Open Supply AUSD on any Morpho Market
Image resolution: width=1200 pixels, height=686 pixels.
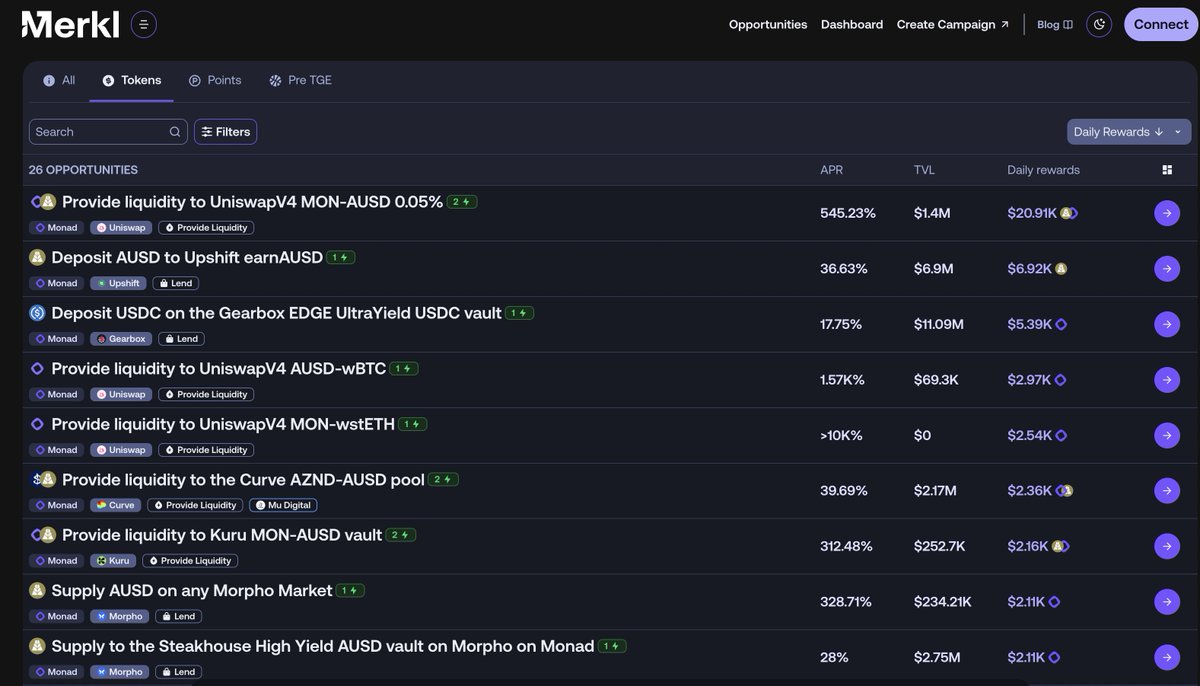coord(192,591)
